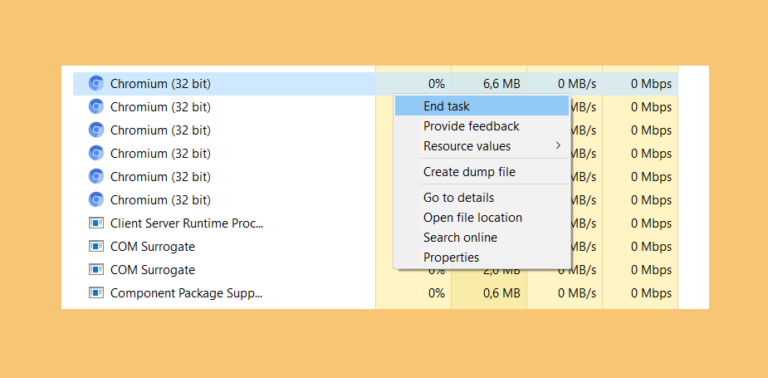Click the second COM Surrogate process icon

tap(96, 269)
